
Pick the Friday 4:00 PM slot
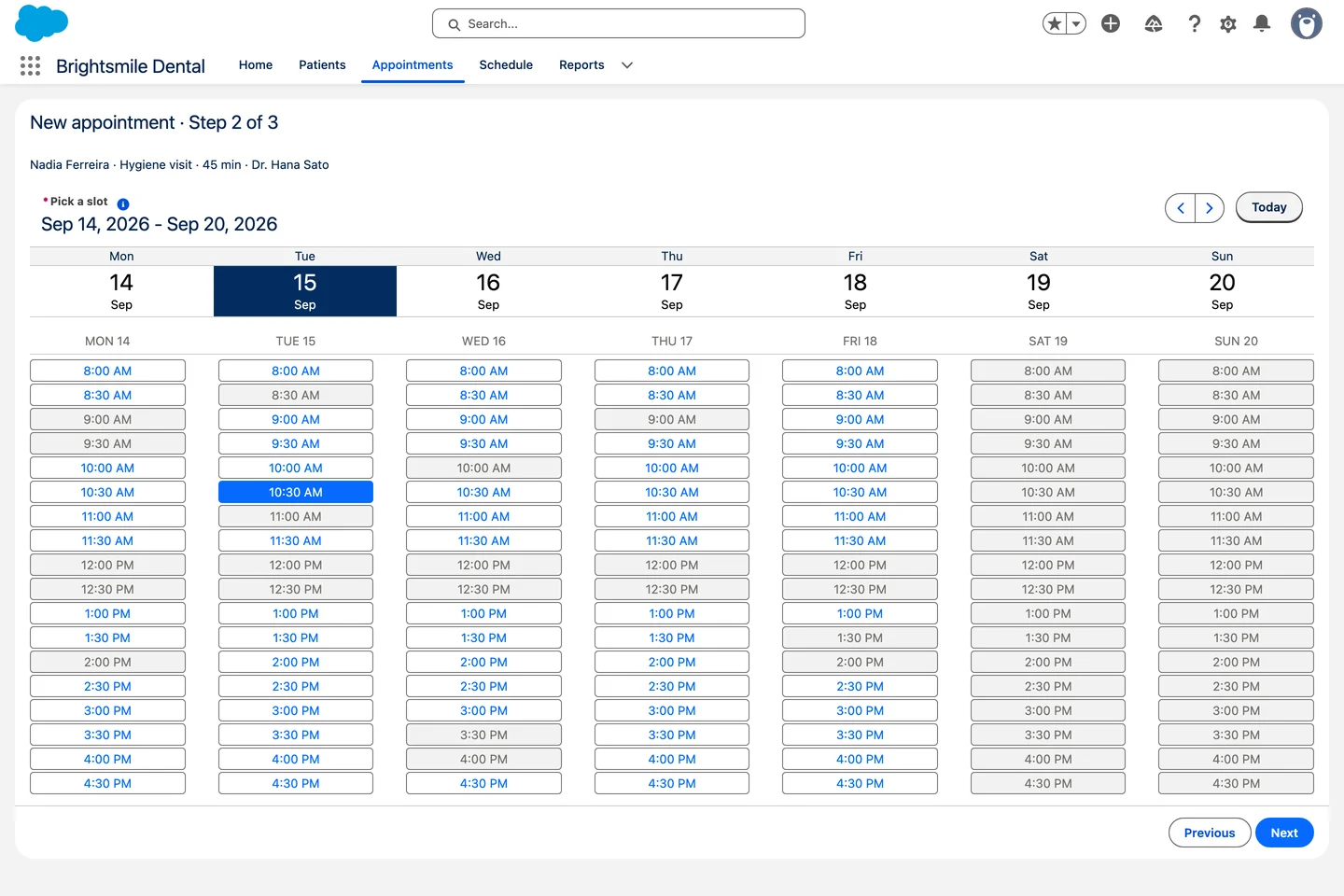(x=860, y=759)
